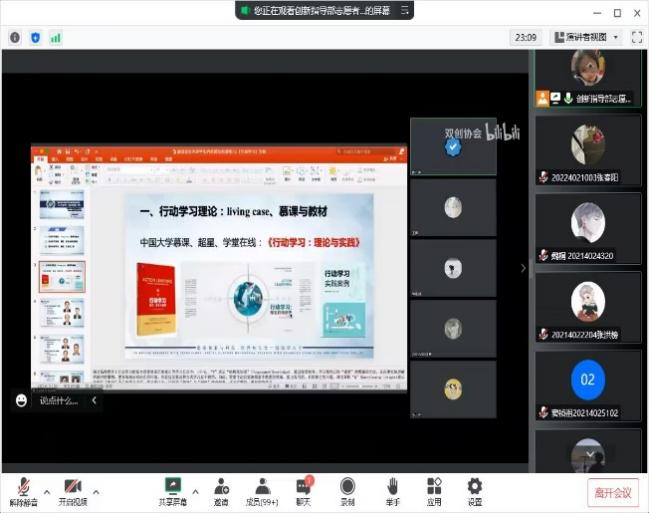Open the 聊天 chat panel
The image size is (649, 513).
click(304, 490)
